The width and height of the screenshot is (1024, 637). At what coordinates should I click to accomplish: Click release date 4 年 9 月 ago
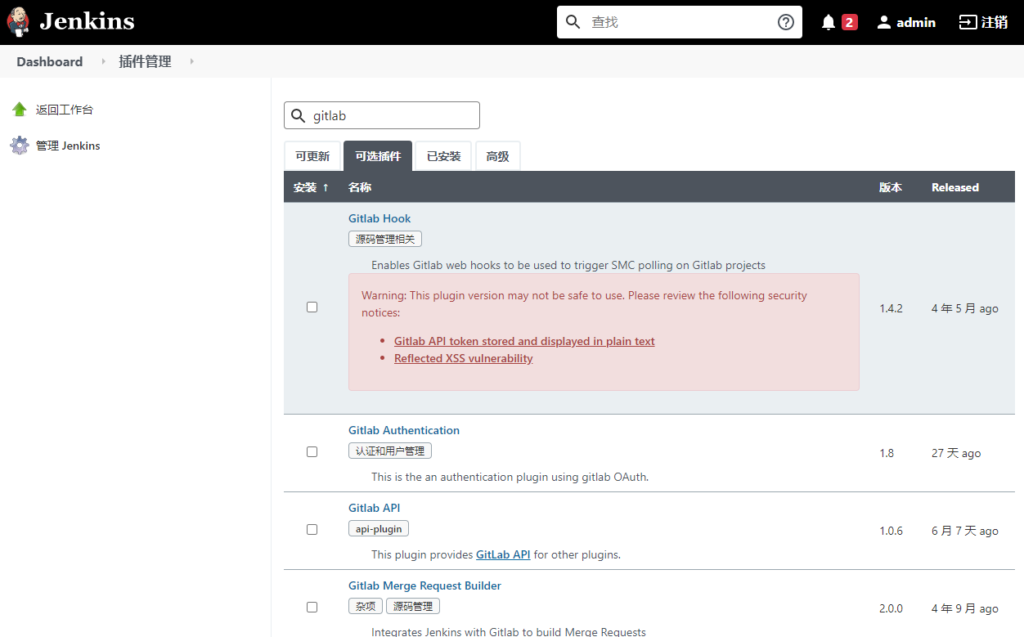(965, 608)
